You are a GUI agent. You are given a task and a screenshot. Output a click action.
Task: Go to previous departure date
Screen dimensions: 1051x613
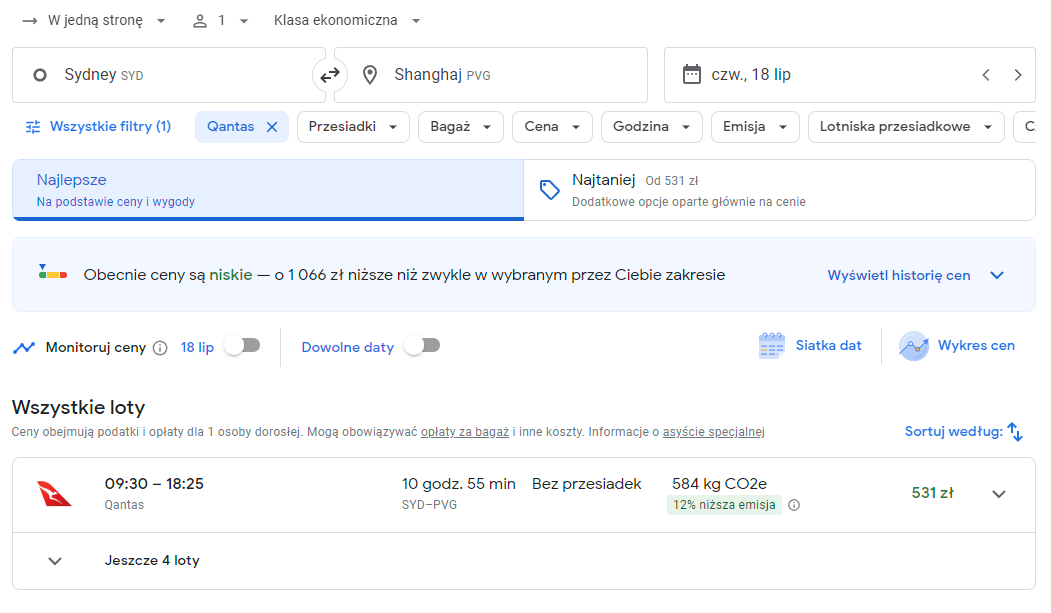986,75
